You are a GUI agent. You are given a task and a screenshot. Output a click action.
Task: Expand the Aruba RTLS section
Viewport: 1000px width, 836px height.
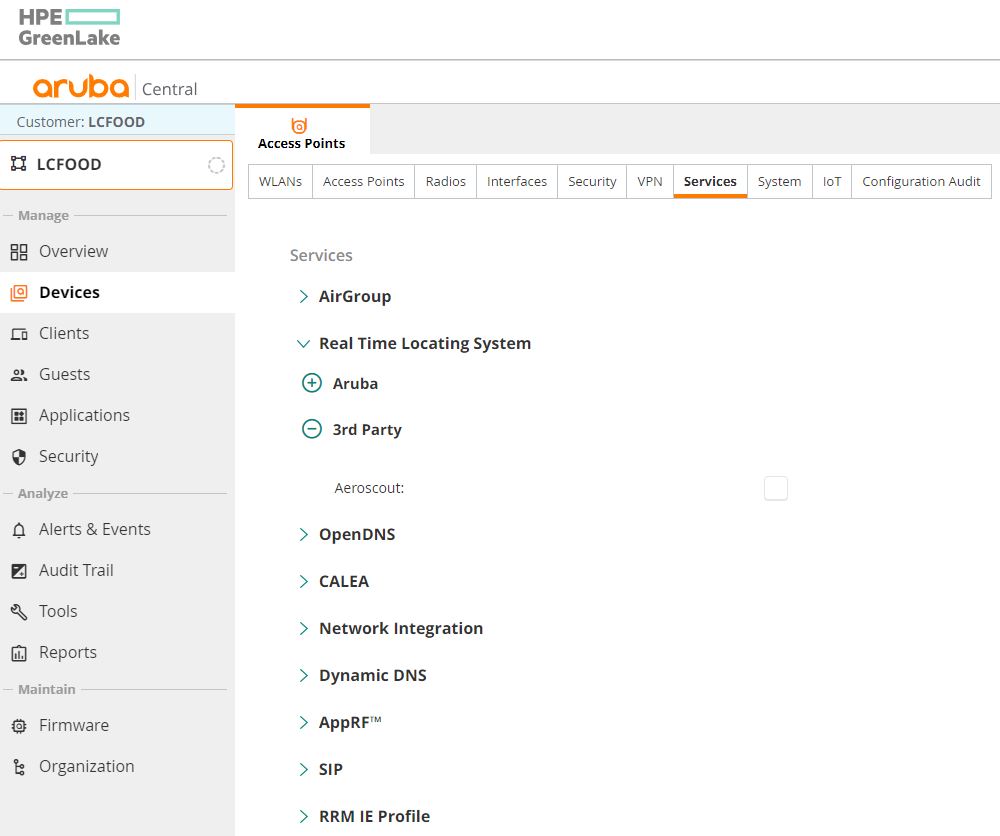click(x=312, y=383)
